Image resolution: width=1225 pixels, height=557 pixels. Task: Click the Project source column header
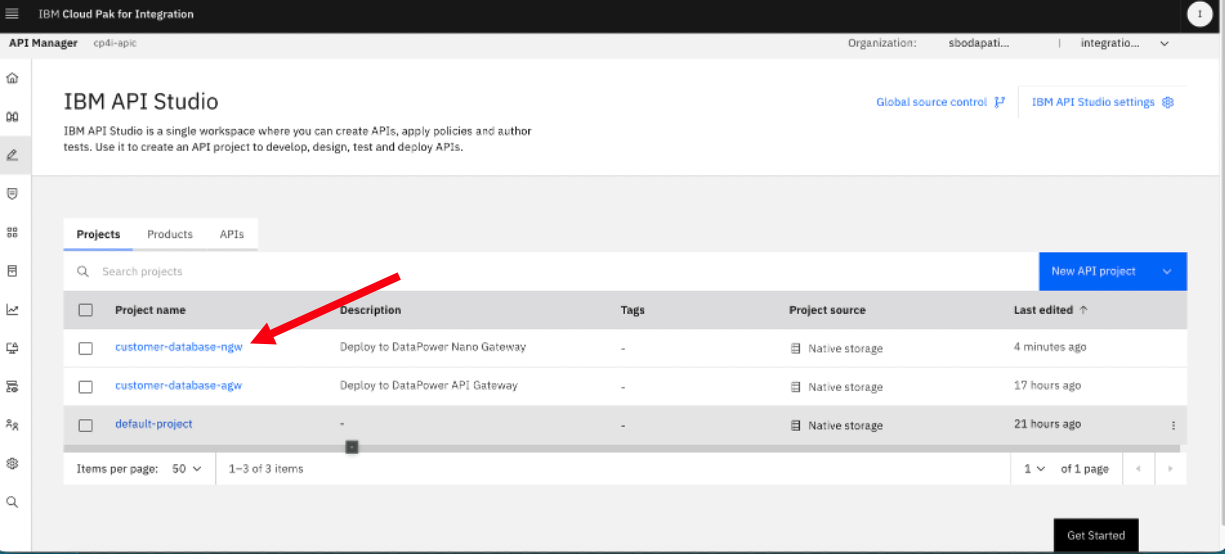click(x=827, y=310)
